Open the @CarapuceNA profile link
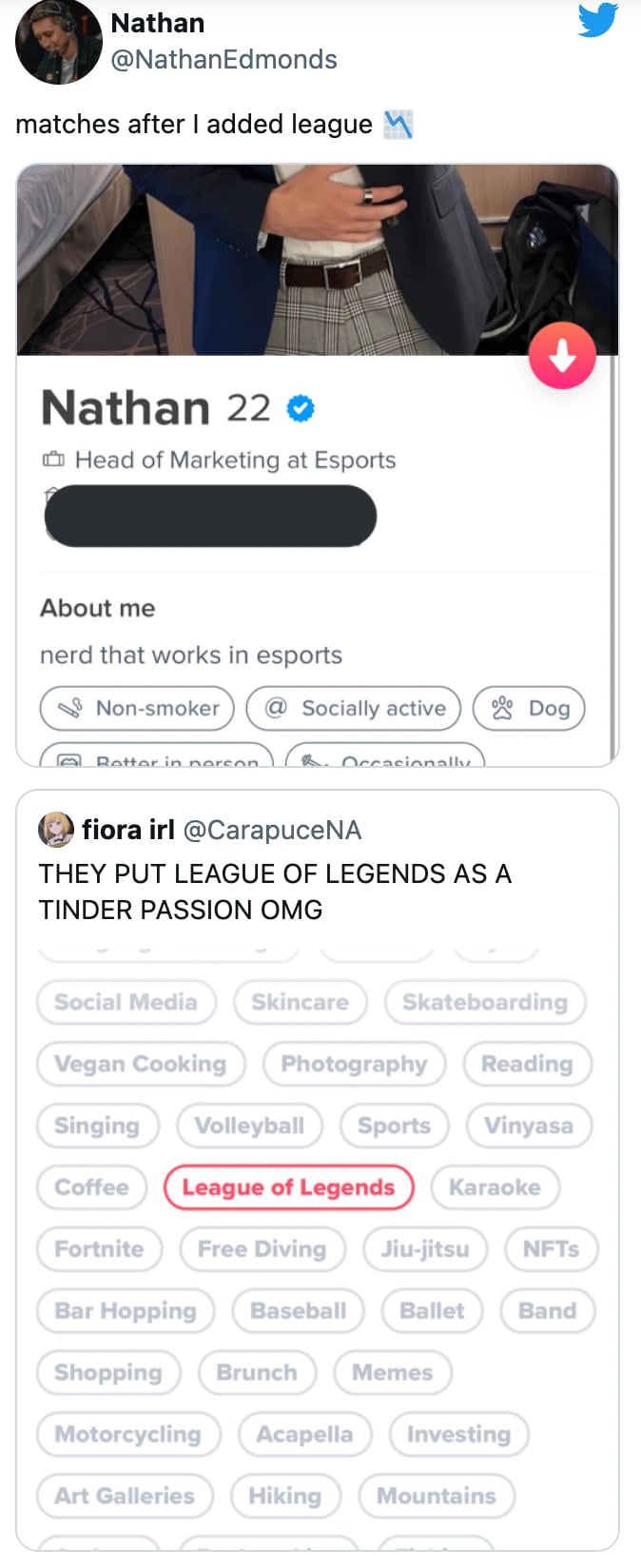The height and width of the screenshot is (1568, 641). point(272,831)
